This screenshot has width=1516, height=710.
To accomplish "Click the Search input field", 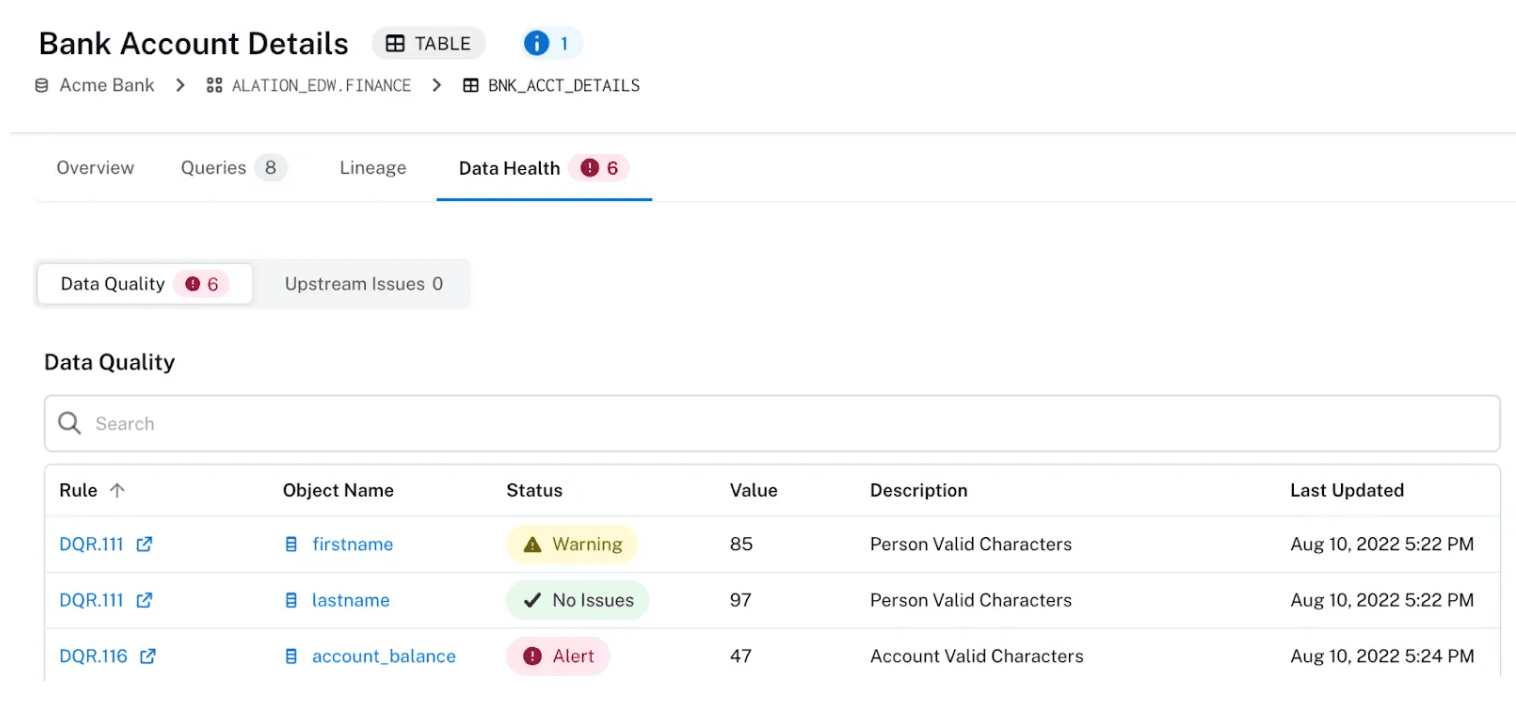I will (400, 423).
